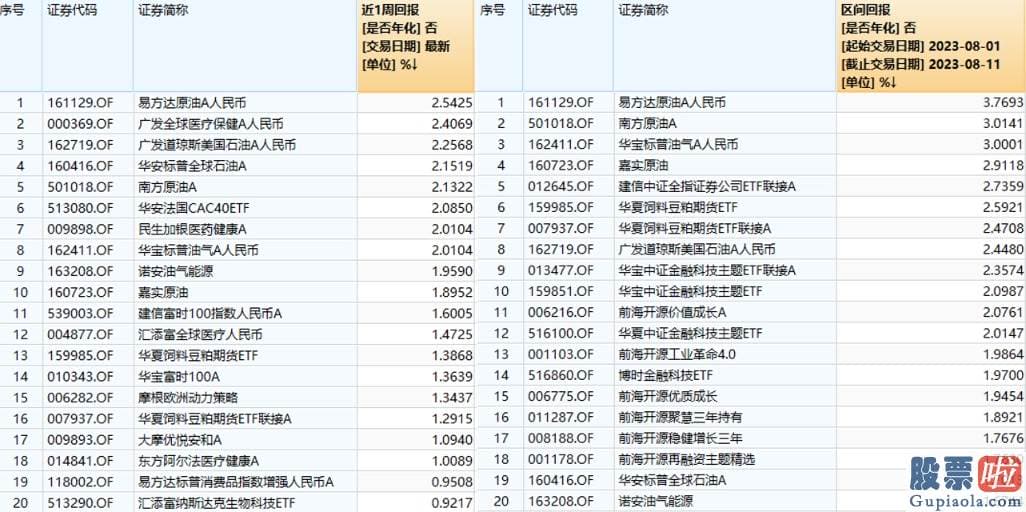Select fund code 006282.OF
Viewport: 1026px width, 512px height.
point(80,397)
